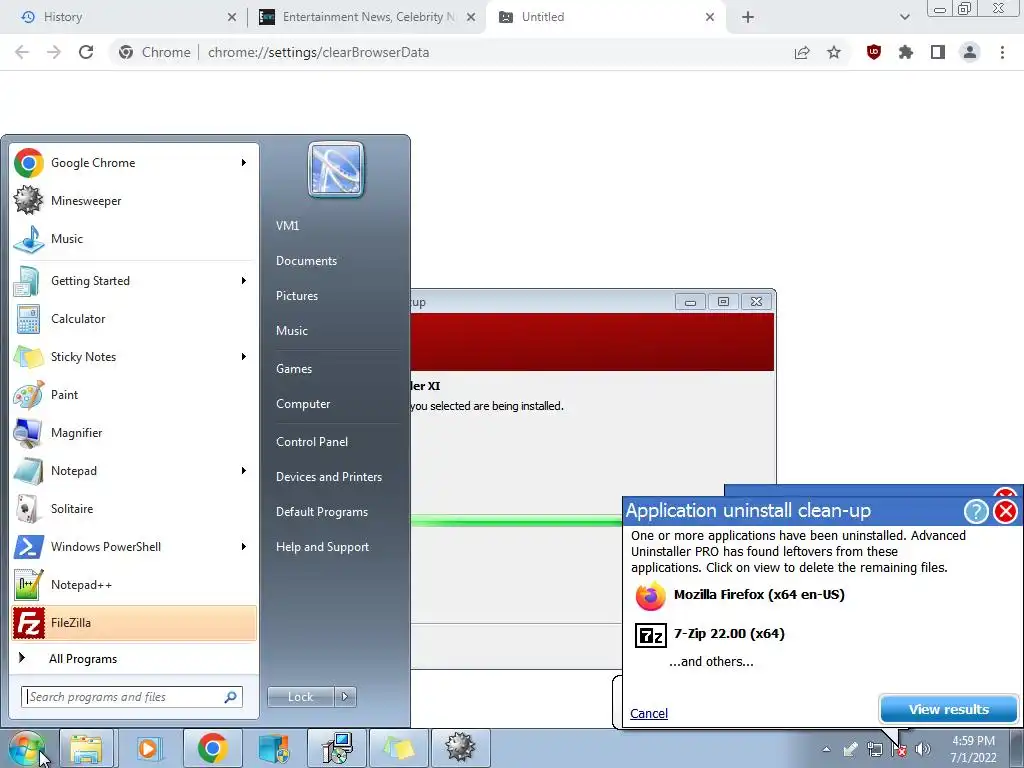This screenshot has width=1024, height=768.
Task: Open Computer from Start menu
Action: click(x=303, y=404)
